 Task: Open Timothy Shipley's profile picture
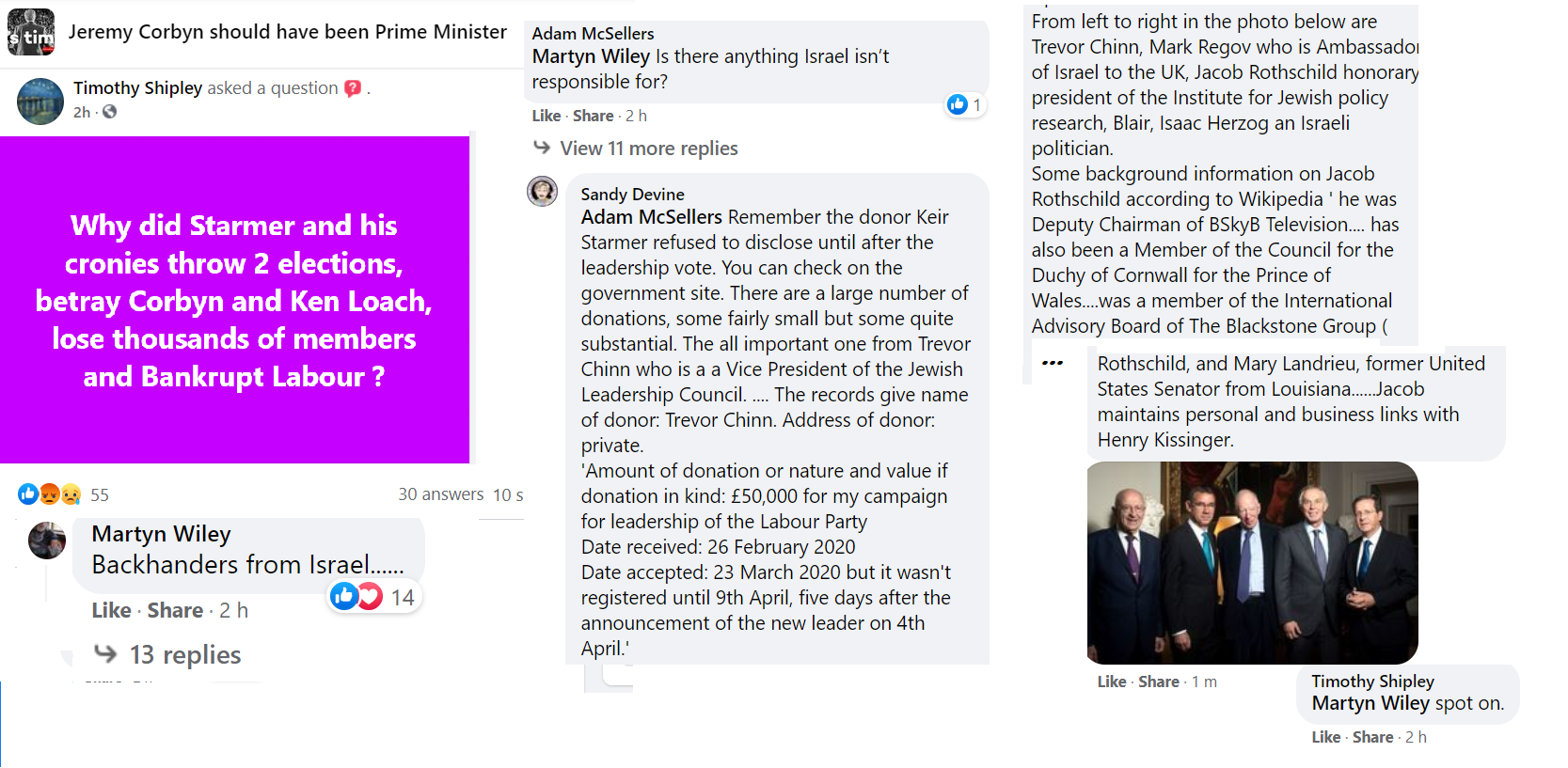point(40,102)
